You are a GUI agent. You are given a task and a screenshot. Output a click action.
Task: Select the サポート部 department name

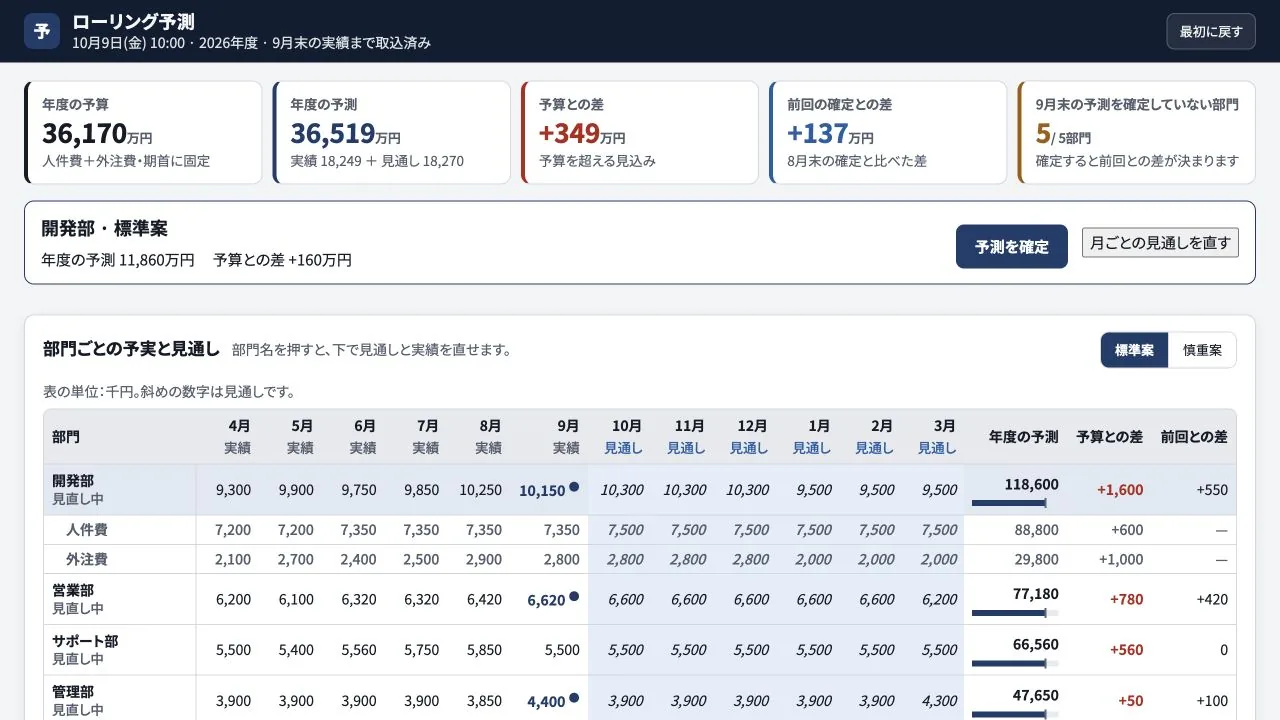85,641
